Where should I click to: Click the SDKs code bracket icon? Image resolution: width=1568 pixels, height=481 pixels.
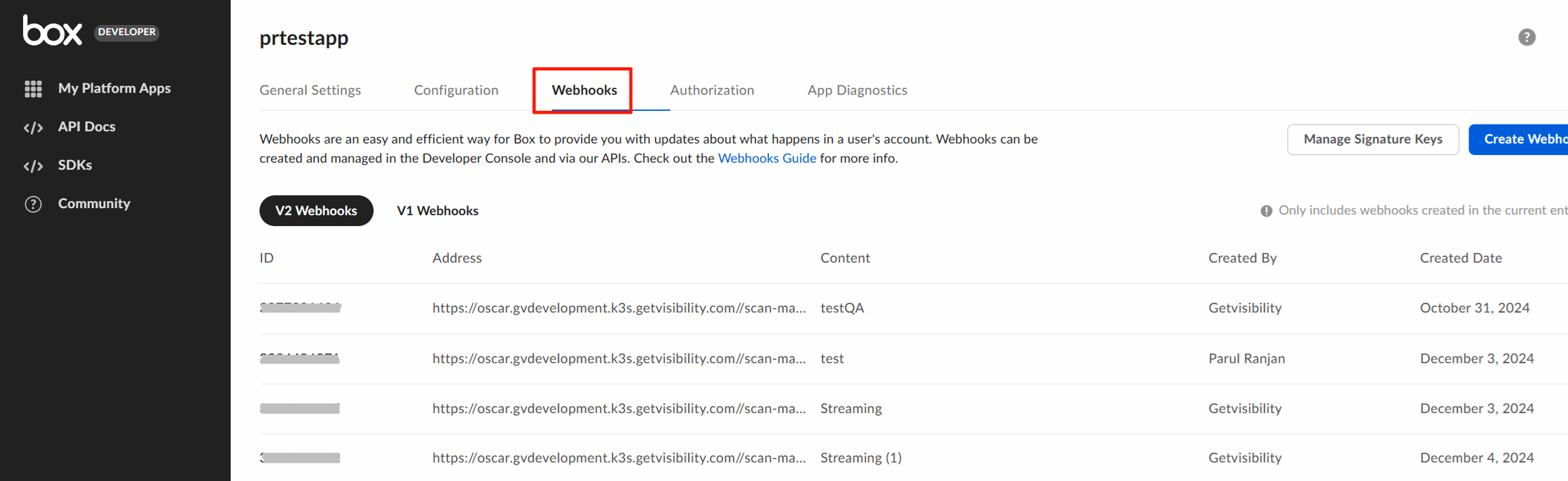[33, 166]
